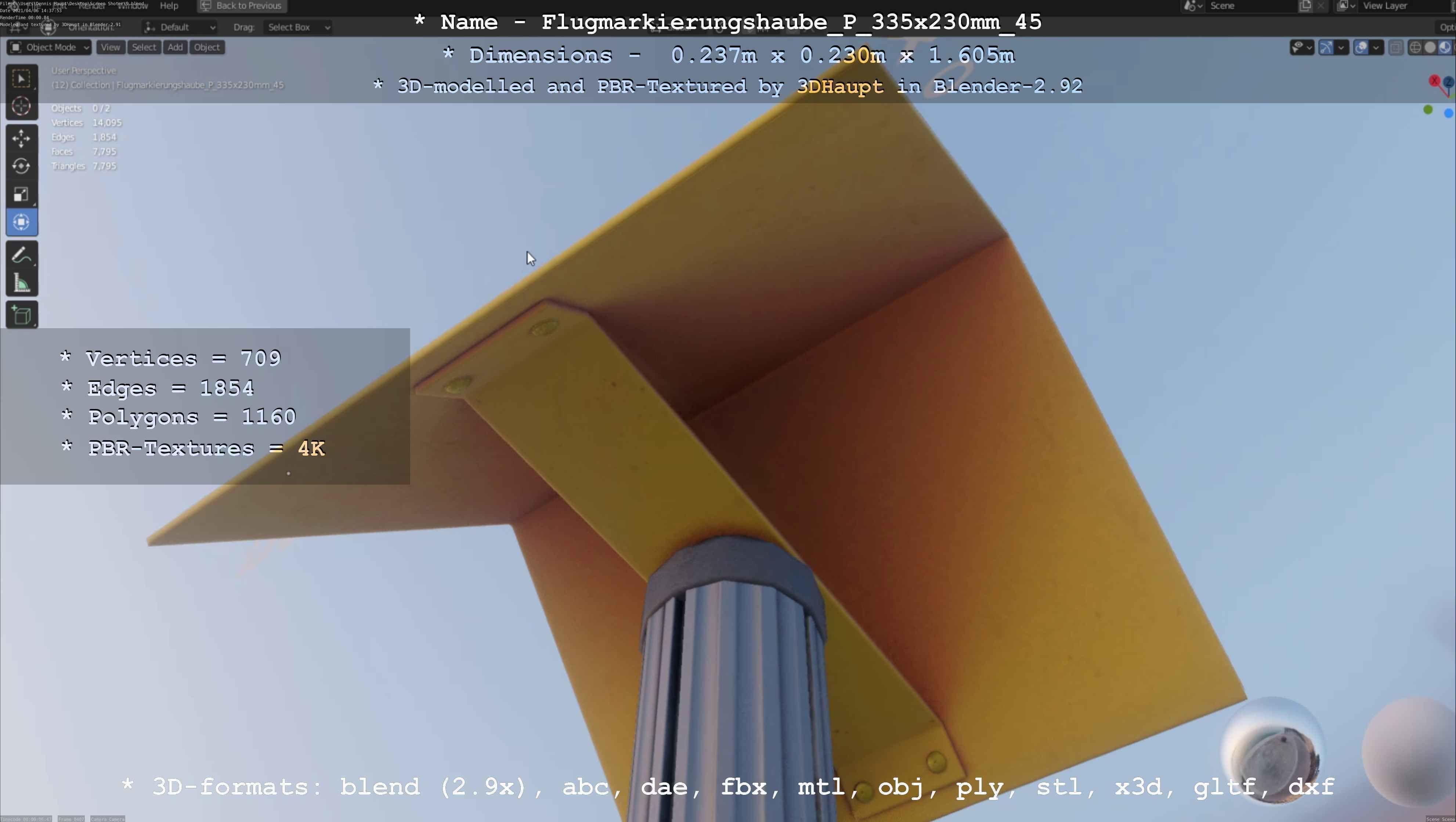Click the light blue negative Z gizmo dot
The width and height of the screenshot is (1456, 822).
[1449, 113]
